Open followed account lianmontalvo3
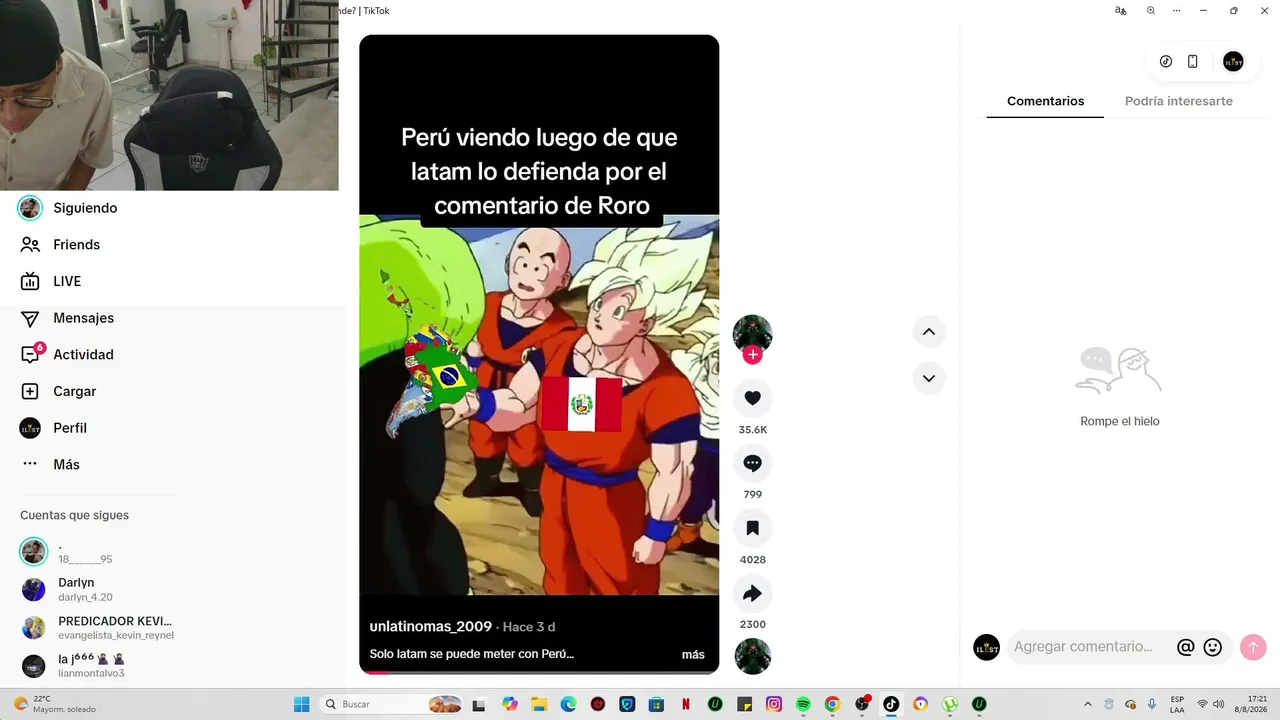Screen dimensions: 1280x720 [x=72, y=666]
